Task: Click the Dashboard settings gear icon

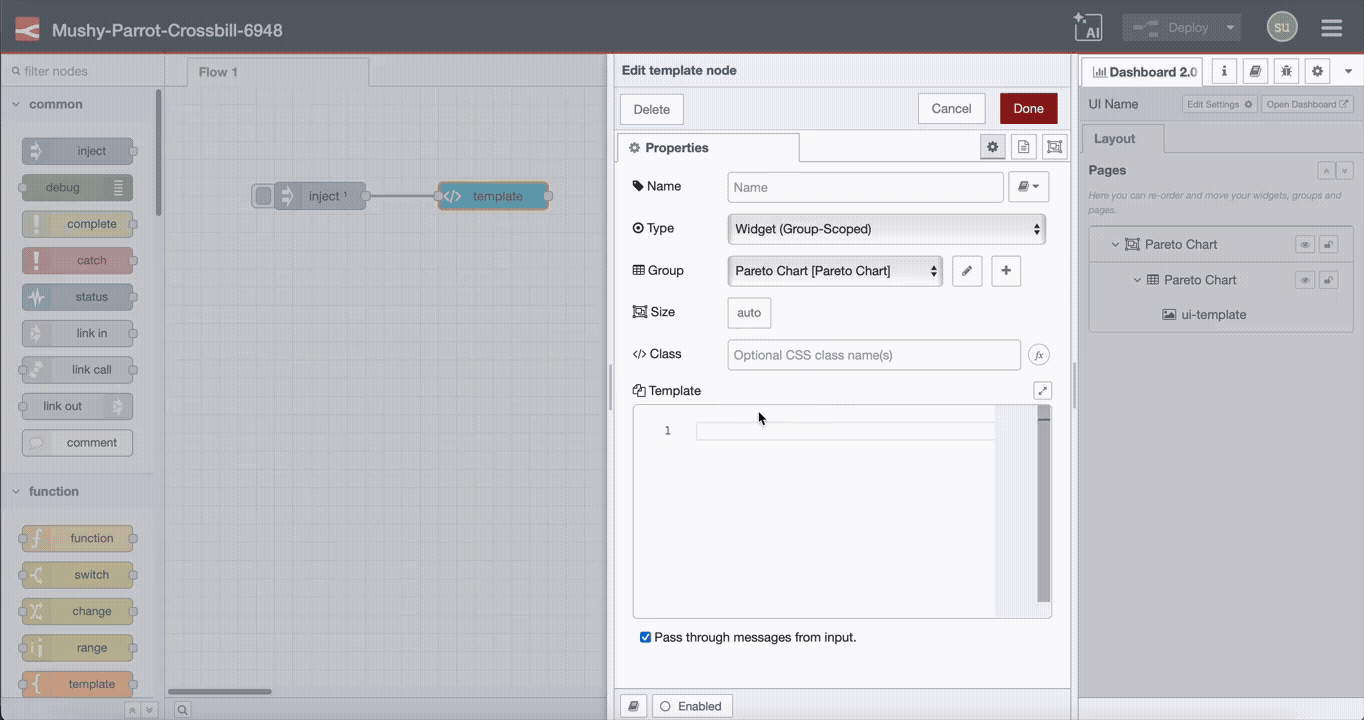Action: (x=1317, y=71)
